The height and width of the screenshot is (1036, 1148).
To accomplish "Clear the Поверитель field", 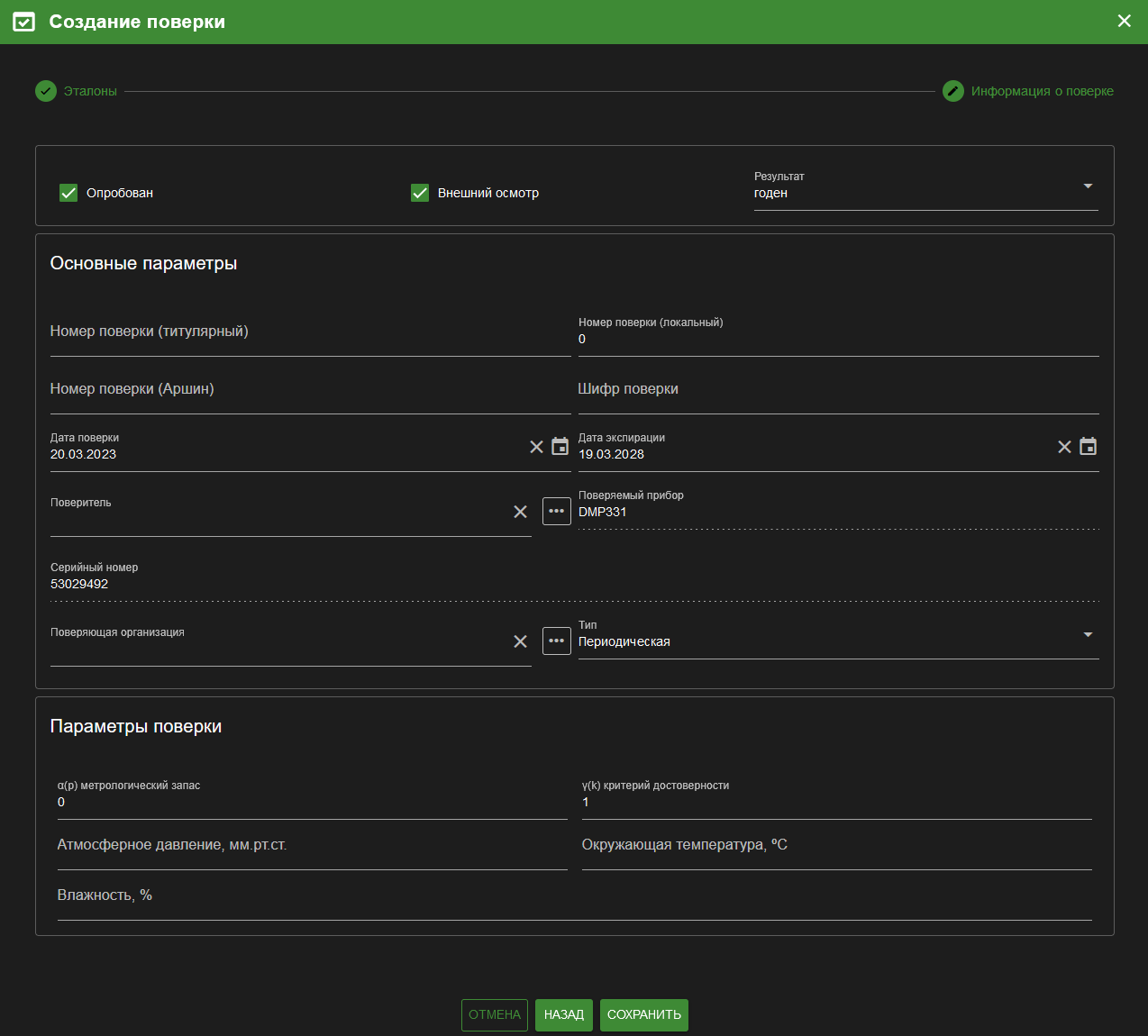I will pyautogui.click(x=520, y=512).
